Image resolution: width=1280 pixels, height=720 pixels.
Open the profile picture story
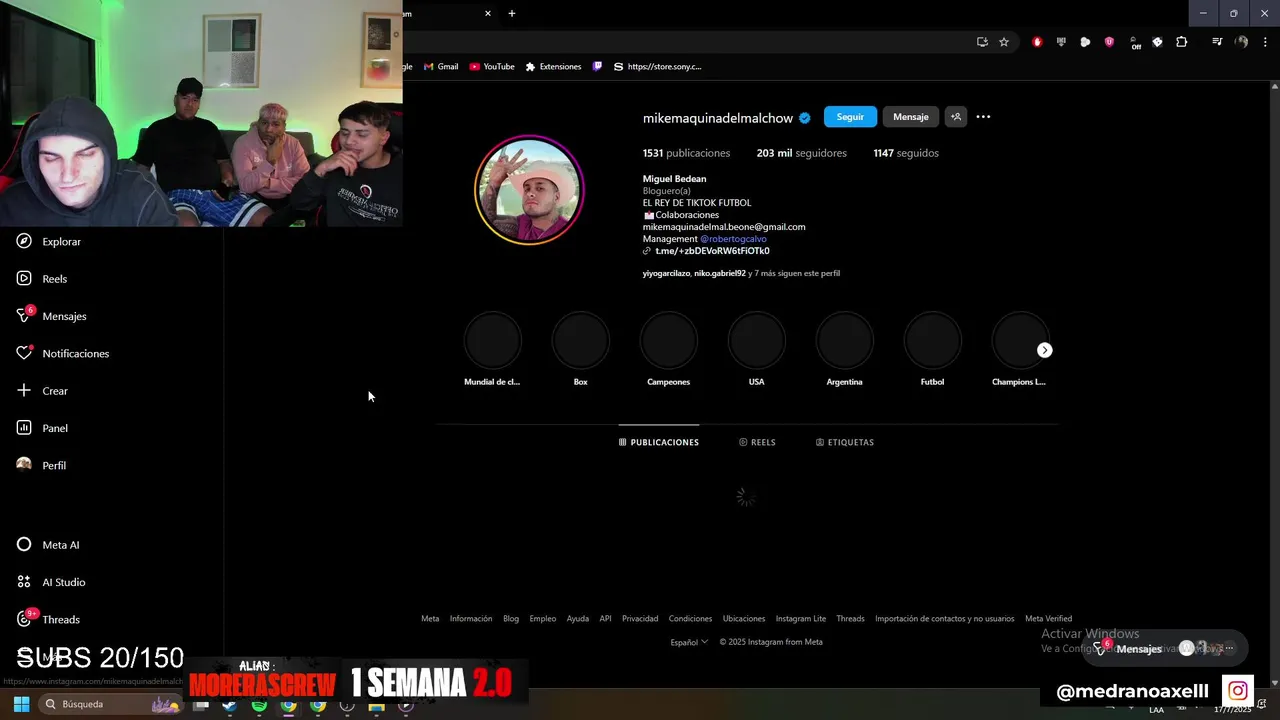tap(529, 190)
